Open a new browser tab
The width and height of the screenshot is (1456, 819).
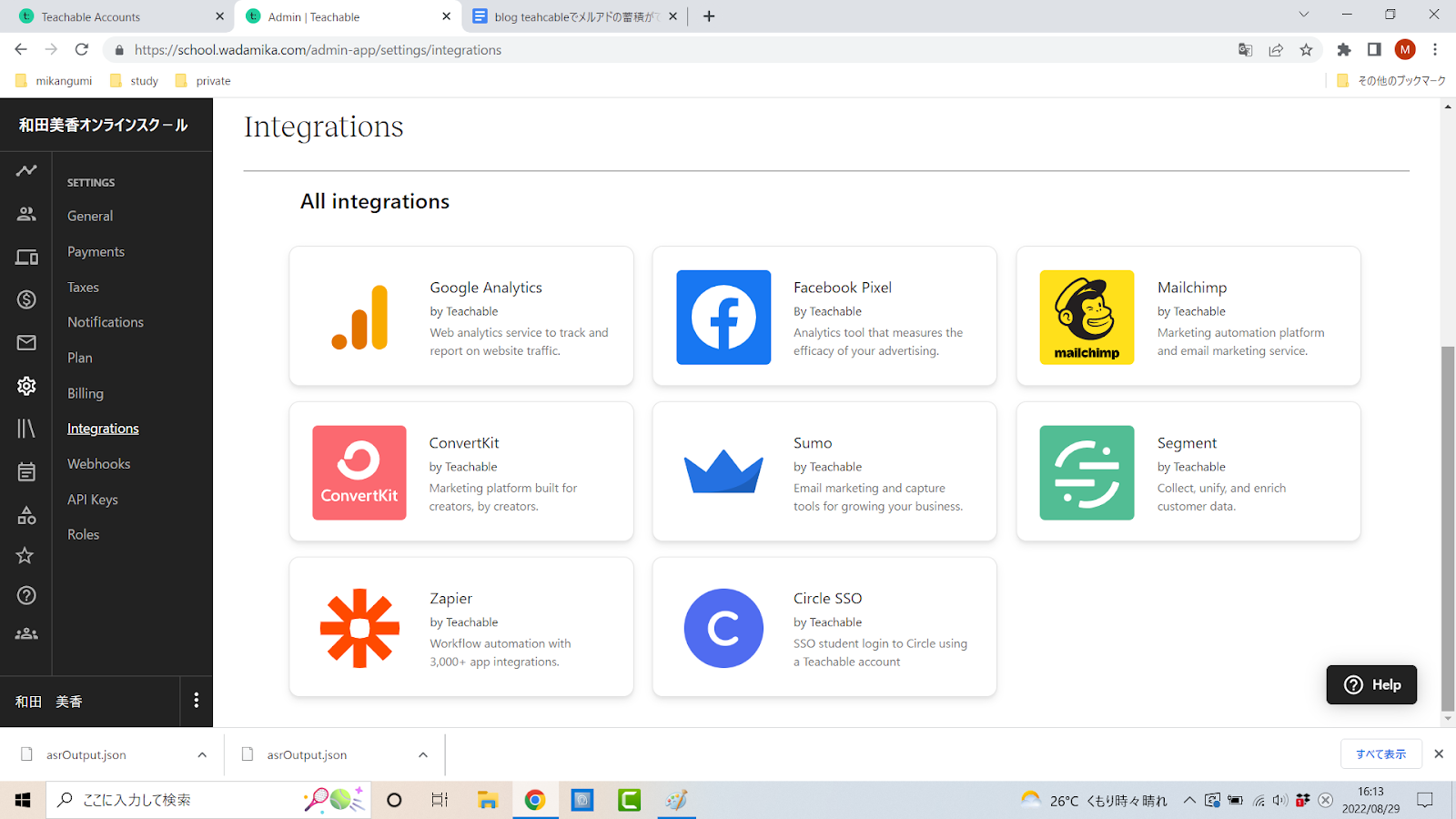[709, 16]
